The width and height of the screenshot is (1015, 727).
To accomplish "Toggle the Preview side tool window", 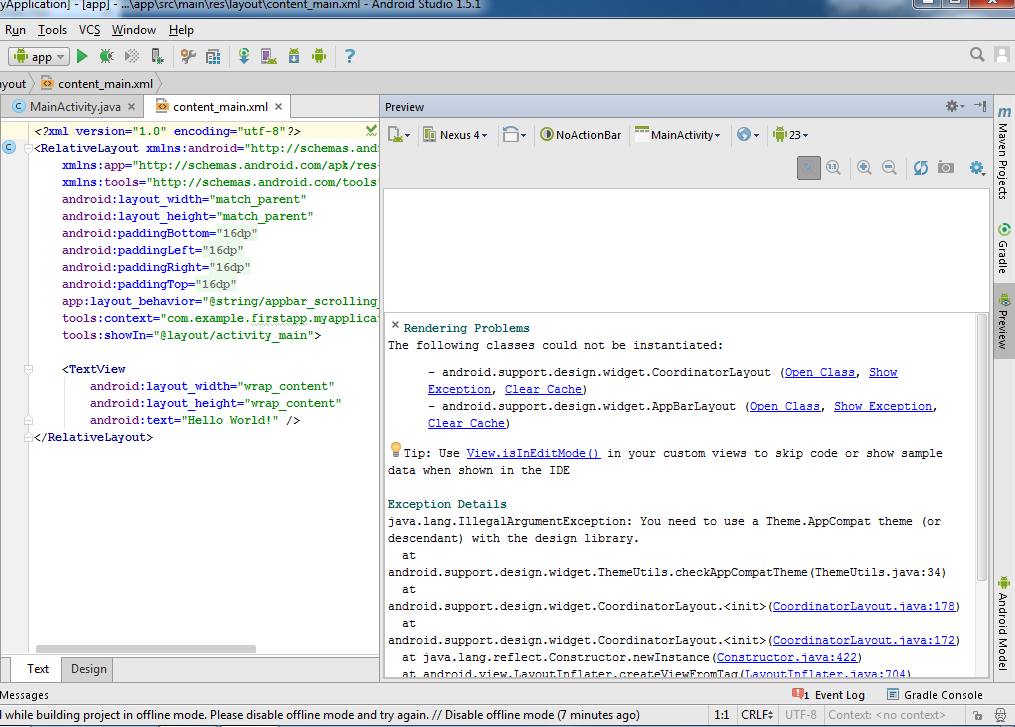I will 1003,322.
